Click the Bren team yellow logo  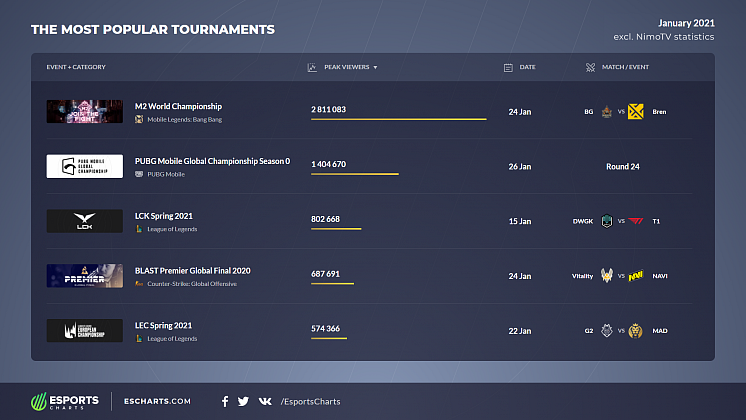point(636,112)
